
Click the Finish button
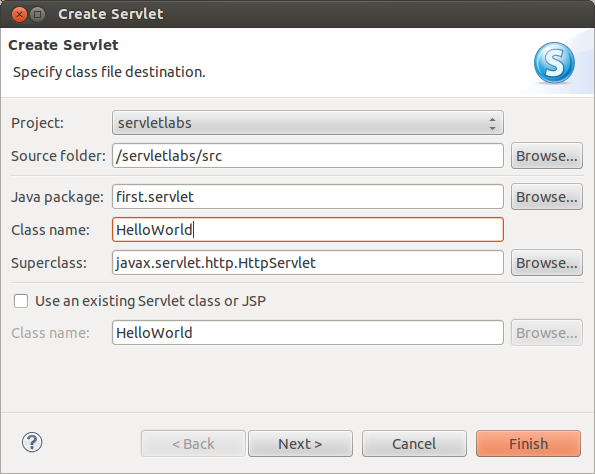click(528, 444)
